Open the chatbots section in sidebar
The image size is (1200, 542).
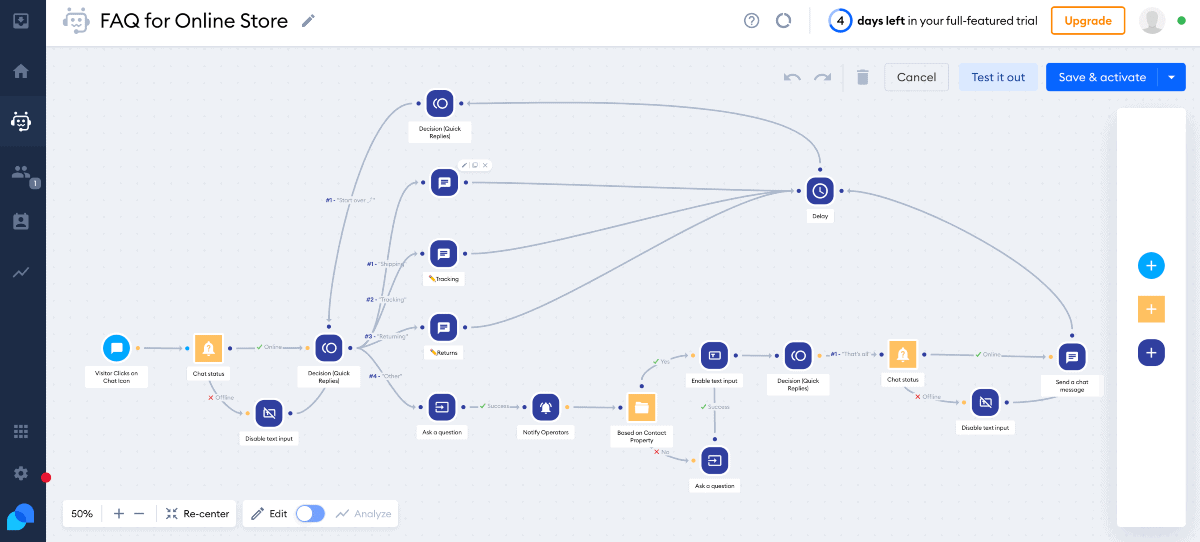[x=21, y=121]
